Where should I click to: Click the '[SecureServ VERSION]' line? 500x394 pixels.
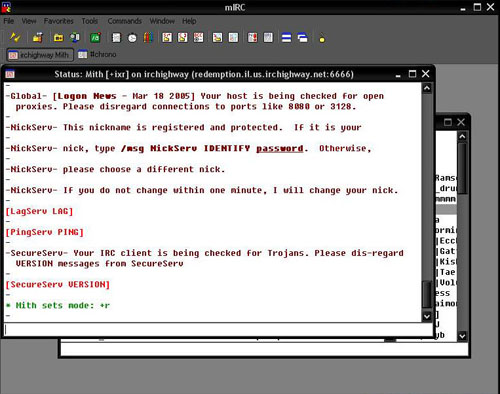click(58, 284)
